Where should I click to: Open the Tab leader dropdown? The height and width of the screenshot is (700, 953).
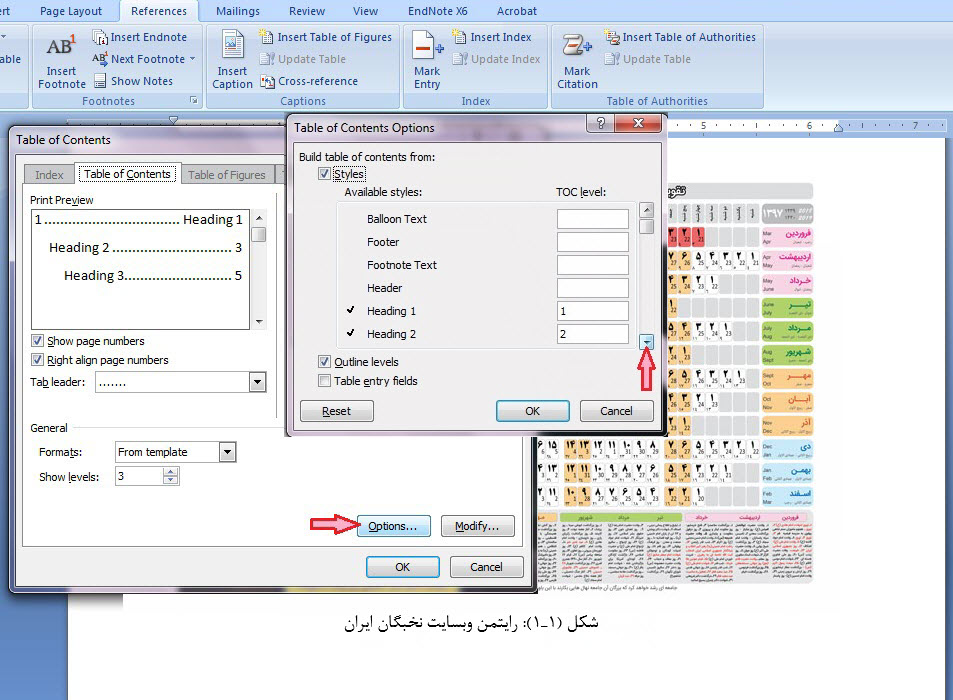pyautogui.click(x=257, y=382)
